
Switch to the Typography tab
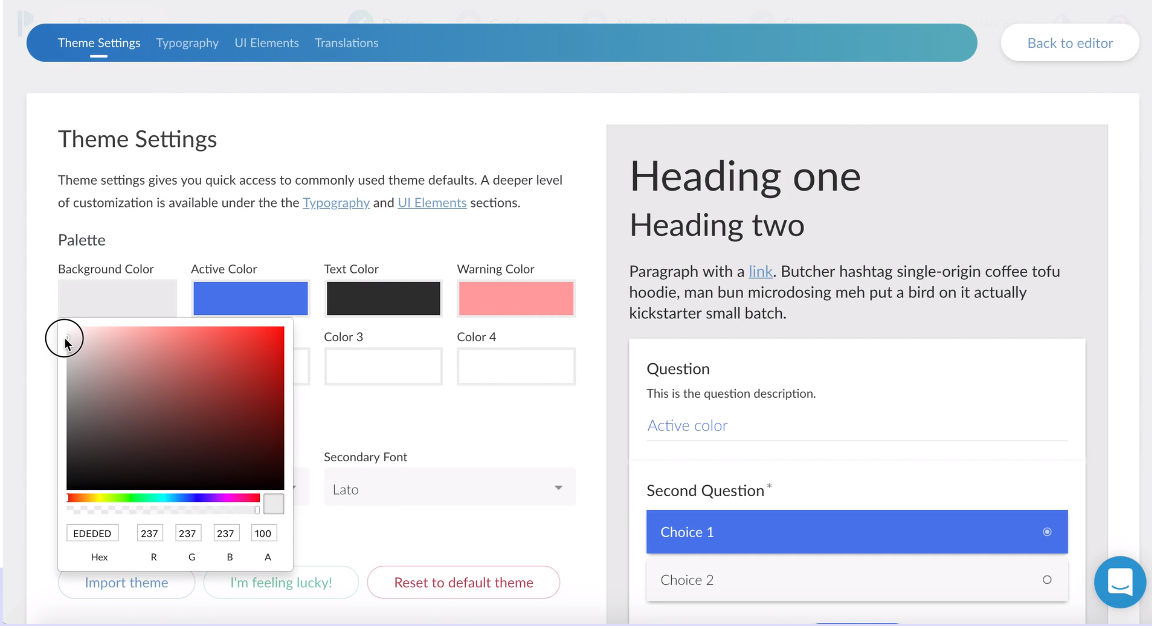[x=187, y=43]
